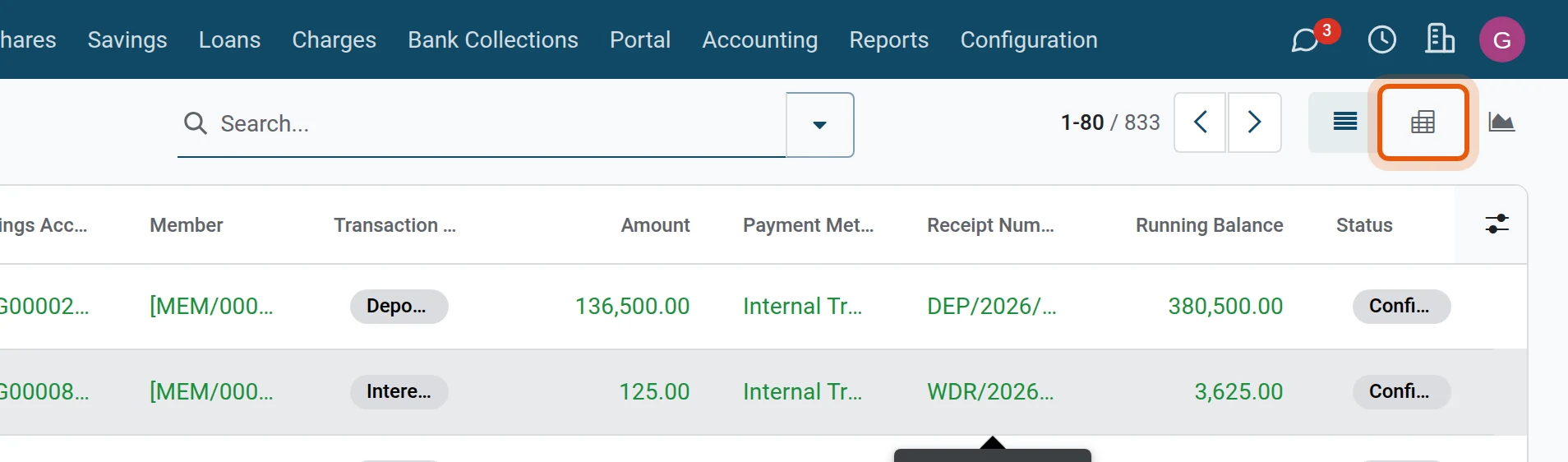Sort by Running Balance column header

1210,225
